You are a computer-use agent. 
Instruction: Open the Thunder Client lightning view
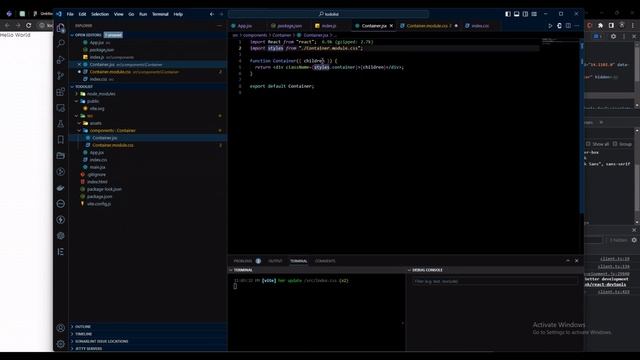[61, 220]
